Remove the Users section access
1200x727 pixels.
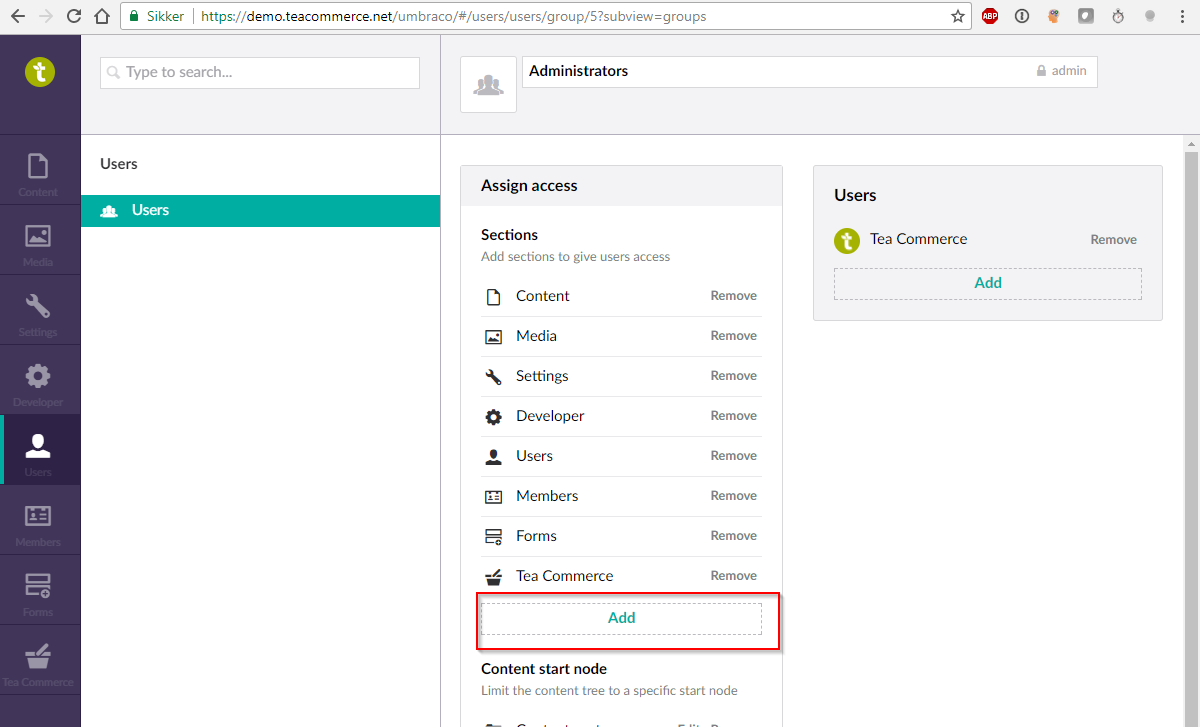734,456
